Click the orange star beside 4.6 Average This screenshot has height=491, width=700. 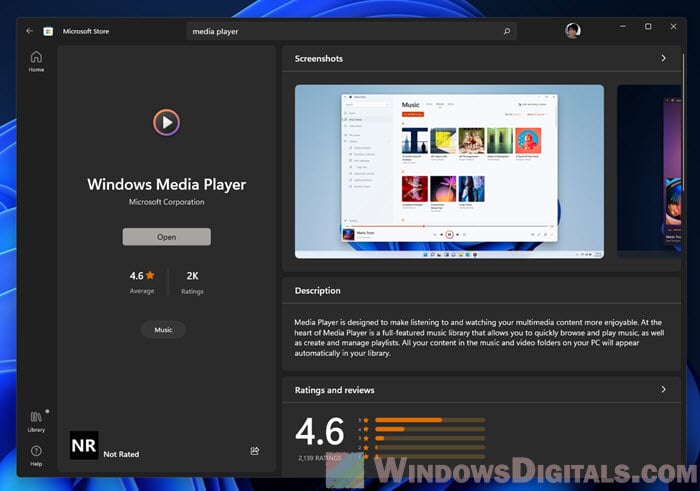click(x=150, y=275)
